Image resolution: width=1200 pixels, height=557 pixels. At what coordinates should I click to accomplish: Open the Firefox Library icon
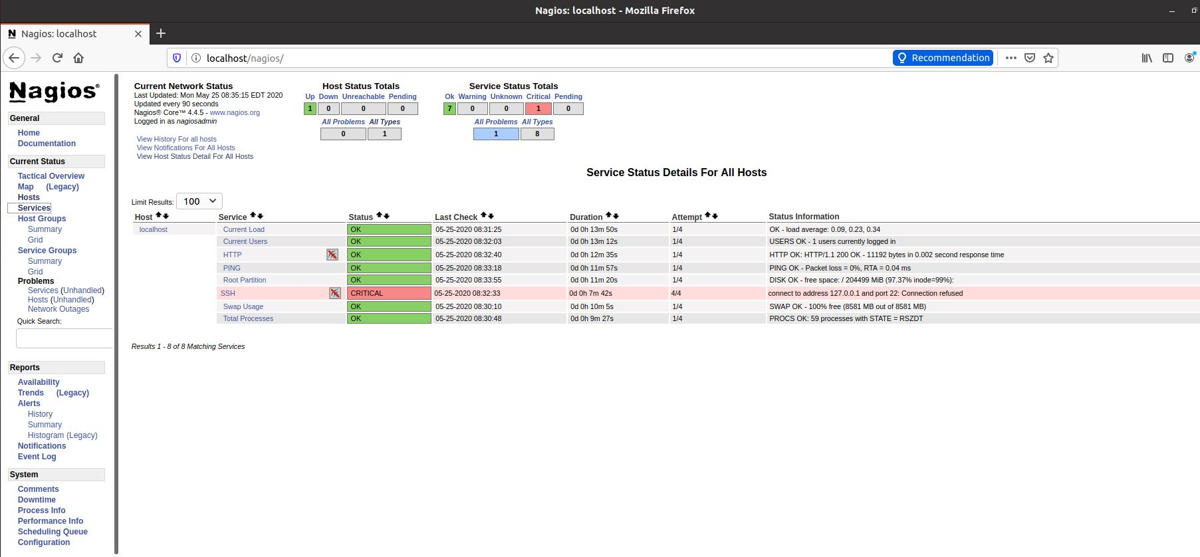(1147, 58)
